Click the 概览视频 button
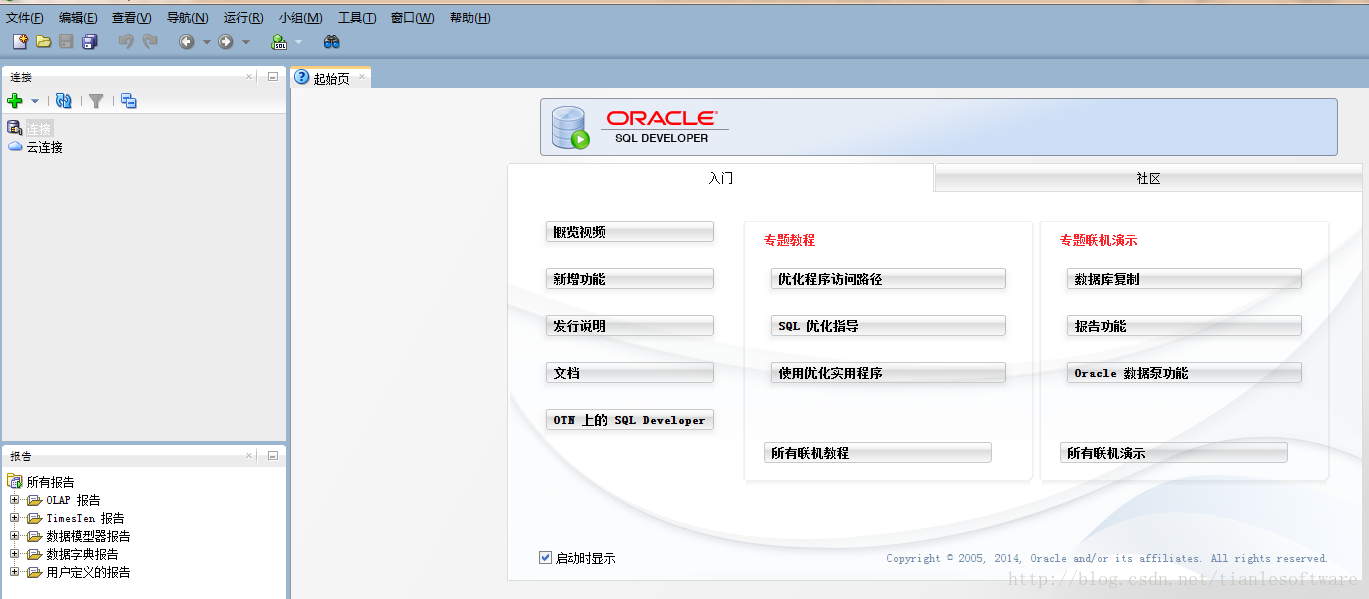 click(630, 232)
